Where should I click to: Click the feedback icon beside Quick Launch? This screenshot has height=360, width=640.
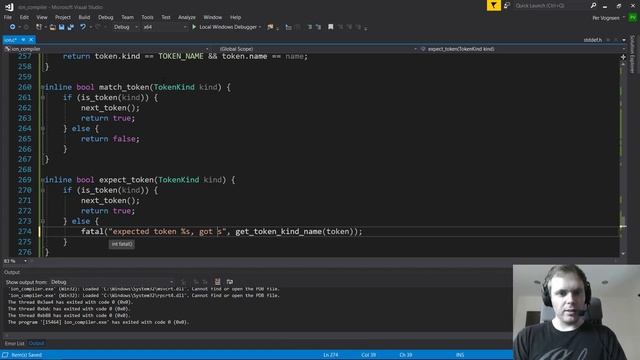[x=507, y=5]
